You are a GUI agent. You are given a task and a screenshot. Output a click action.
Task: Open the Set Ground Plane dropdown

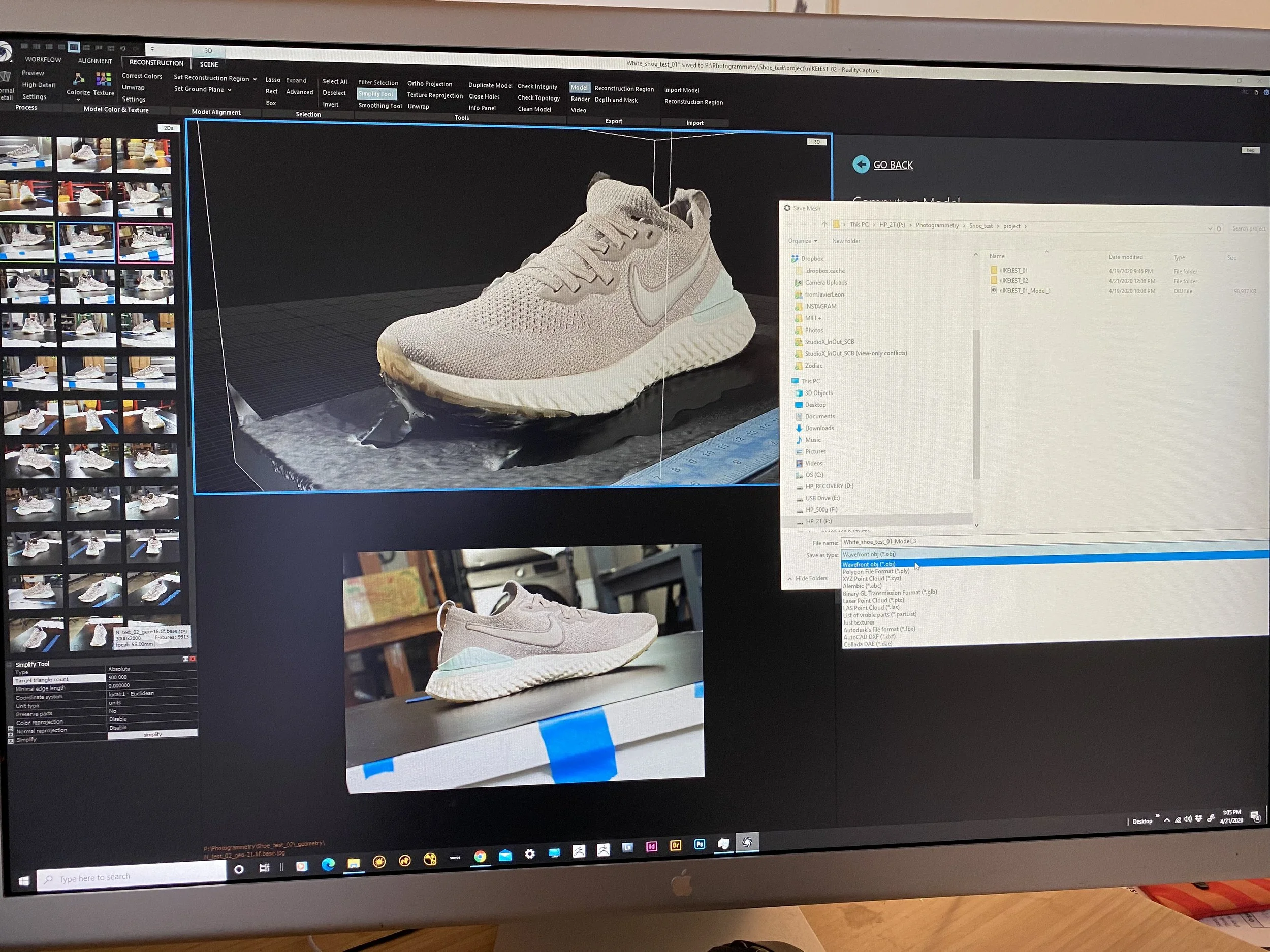tap(230, 90)
